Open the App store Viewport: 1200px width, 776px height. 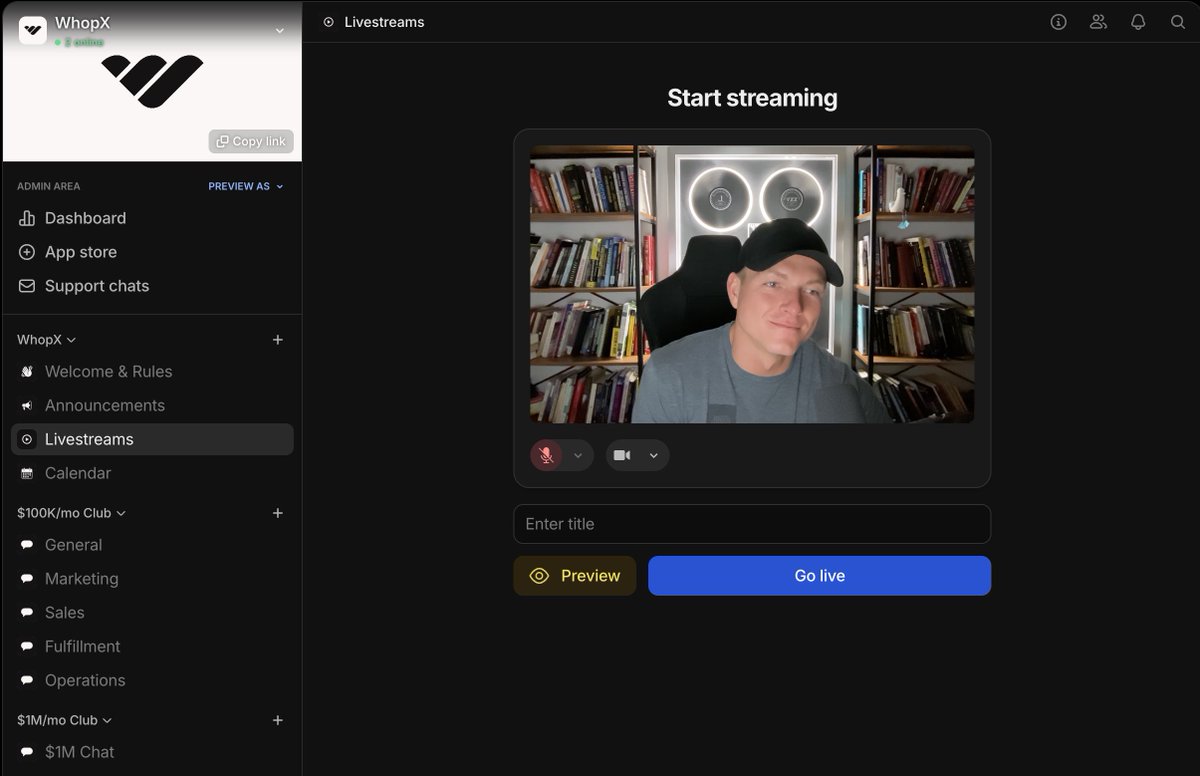click(x=80, y=252)
